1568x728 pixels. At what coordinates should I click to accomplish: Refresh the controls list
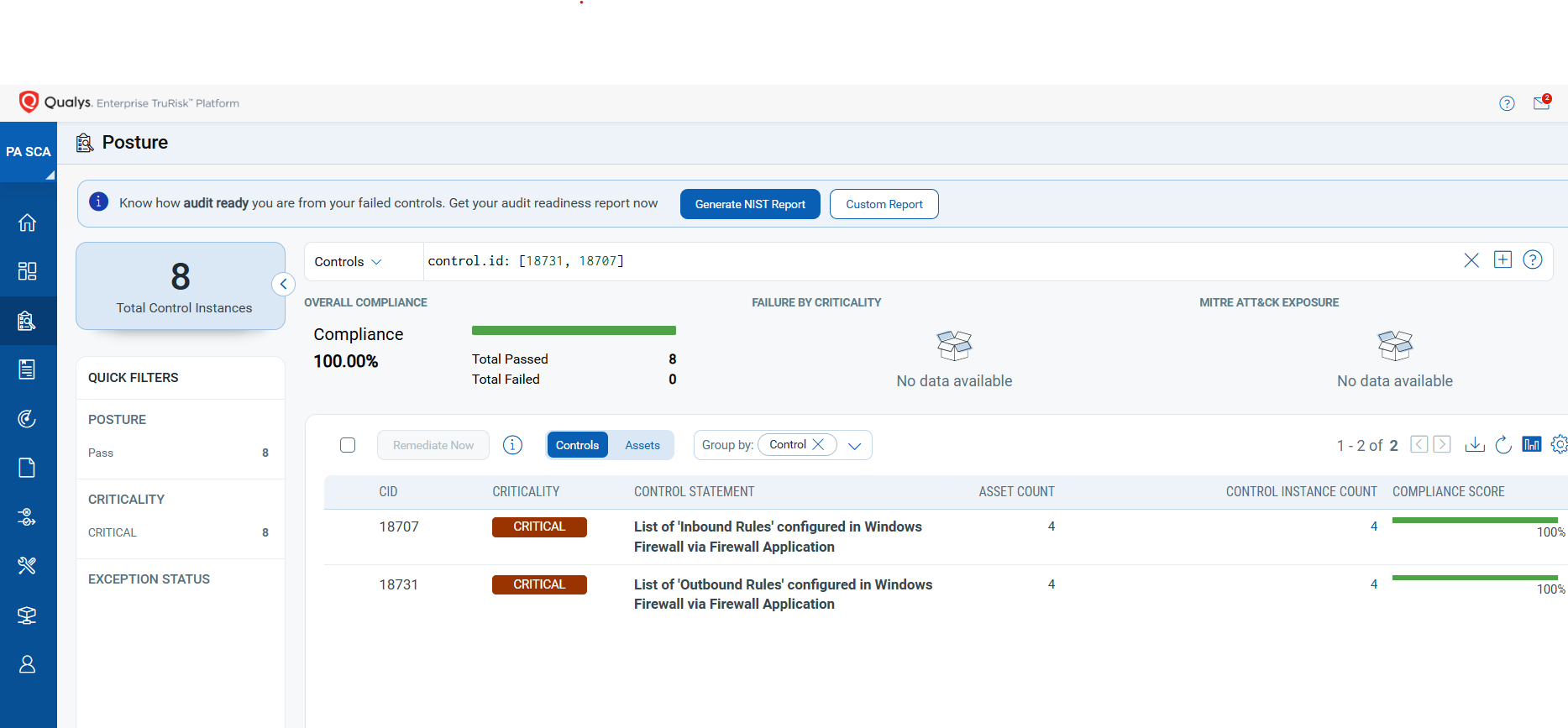[x=1503, y=445]
